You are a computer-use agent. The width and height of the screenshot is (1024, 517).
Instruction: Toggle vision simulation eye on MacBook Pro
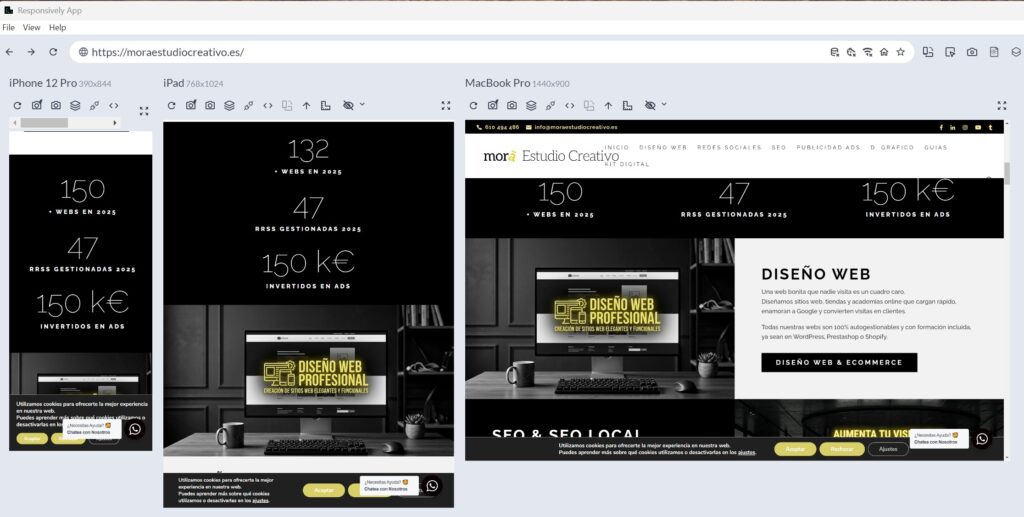(x=650, y=105)
